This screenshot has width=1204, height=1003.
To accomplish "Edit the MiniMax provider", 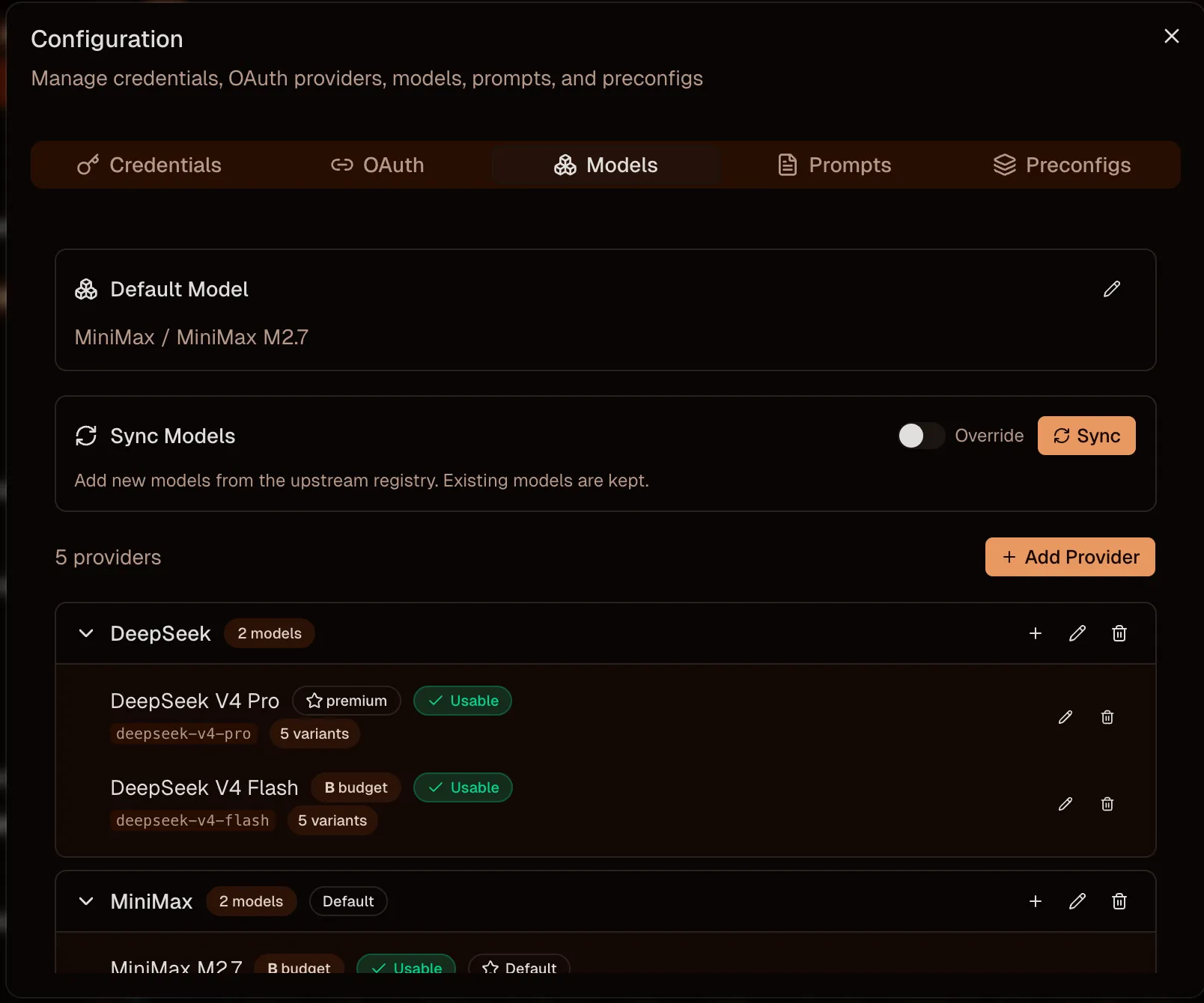I will point(1077,901).
